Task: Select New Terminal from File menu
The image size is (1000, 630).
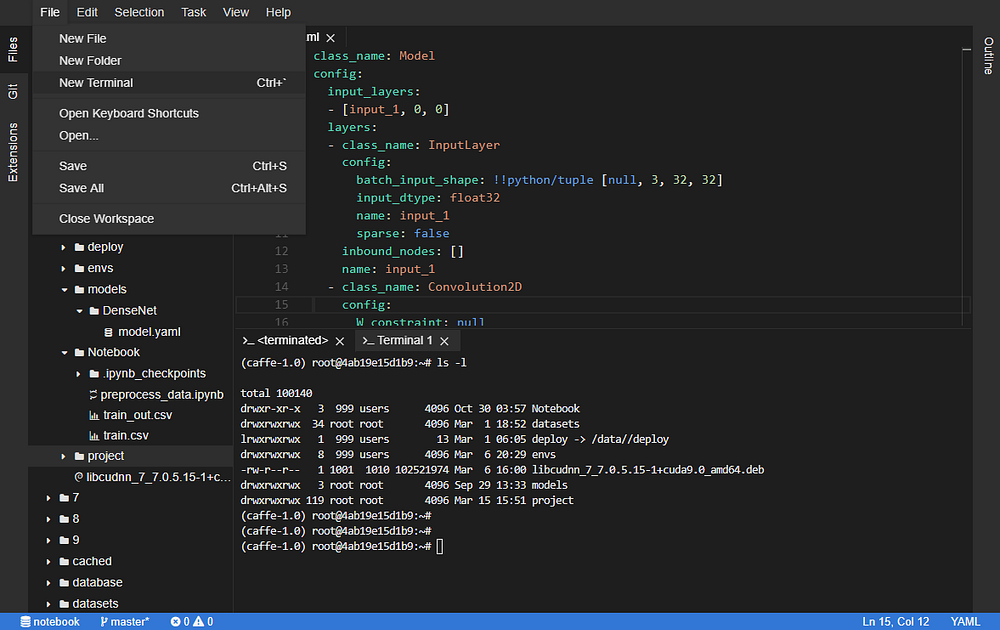Action: pyautogui.click(x=96, y=83)
